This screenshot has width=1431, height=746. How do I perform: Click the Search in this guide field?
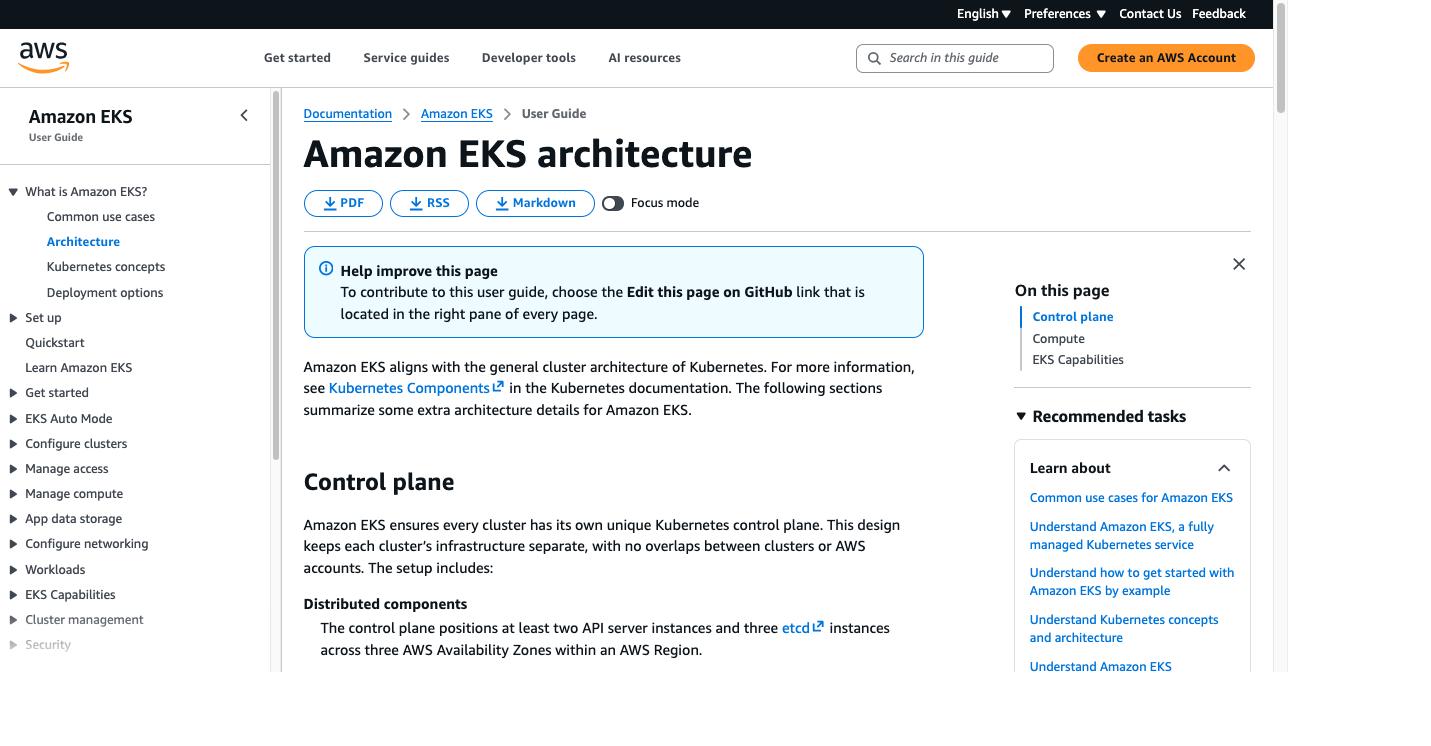click(955, 58)
